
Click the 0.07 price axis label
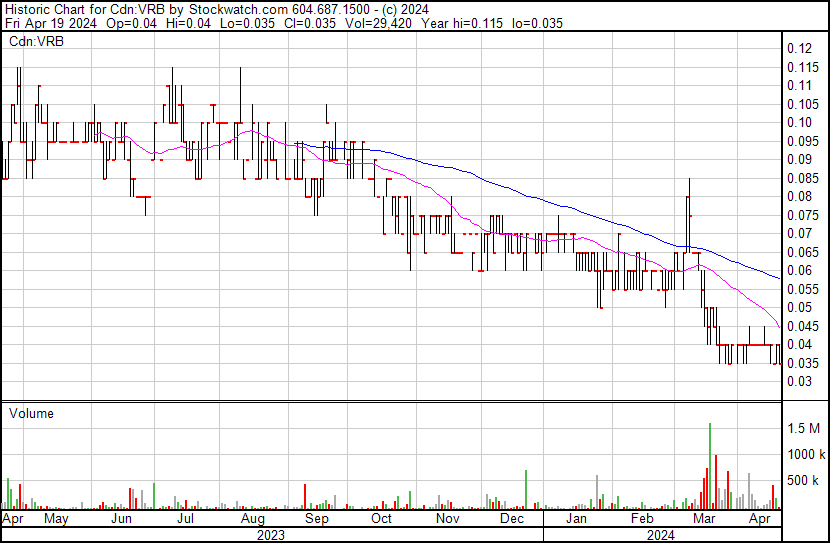click(x=799, y=233)
